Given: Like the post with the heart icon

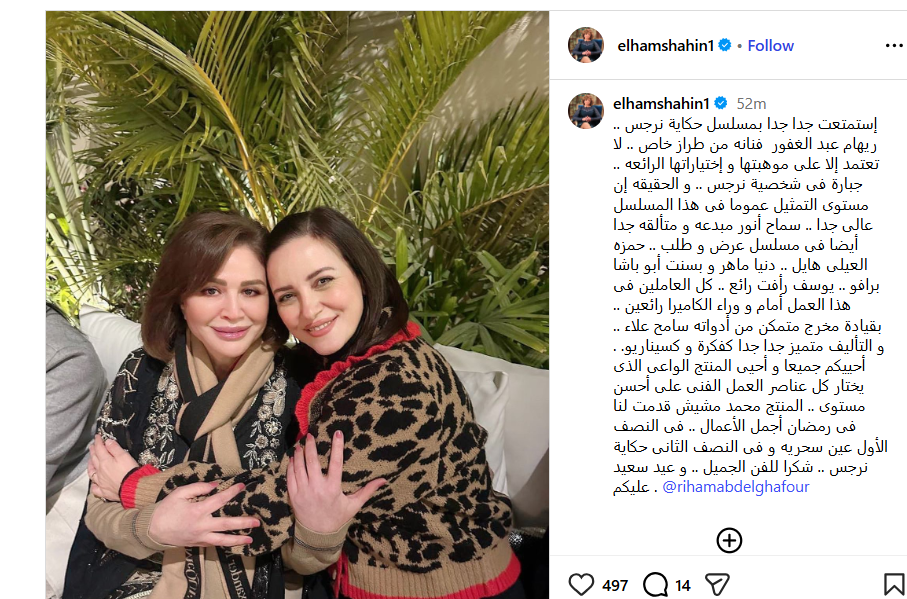Looking at the screenshot, I should (581, 585).
